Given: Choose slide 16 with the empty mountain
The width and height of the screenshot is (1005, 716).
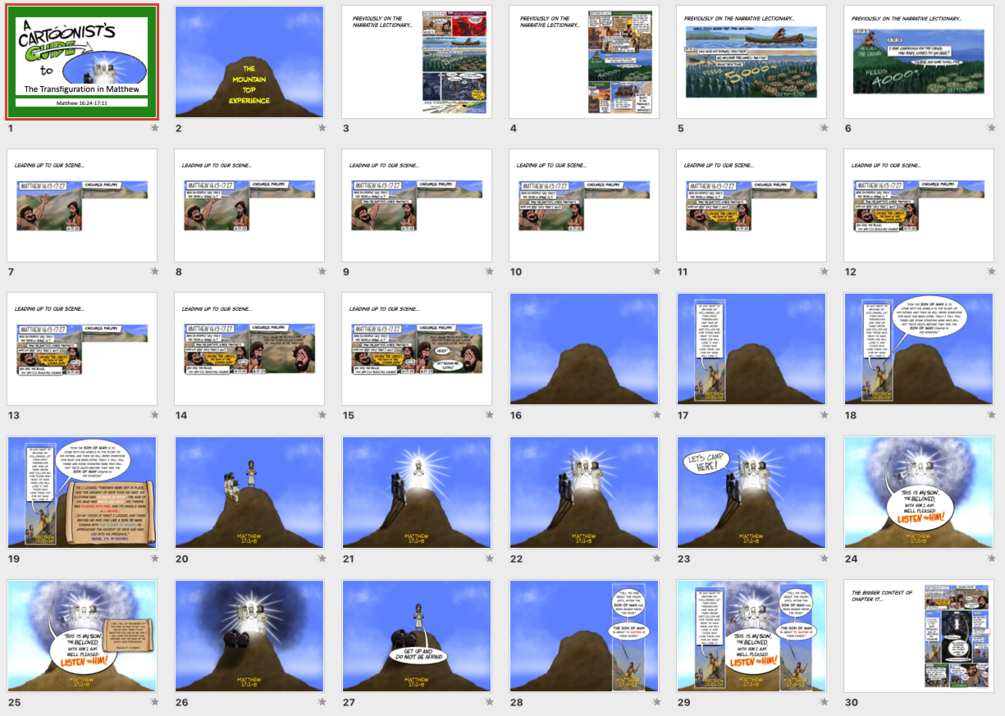Looking at the screenshot, I should coord(584,349).
